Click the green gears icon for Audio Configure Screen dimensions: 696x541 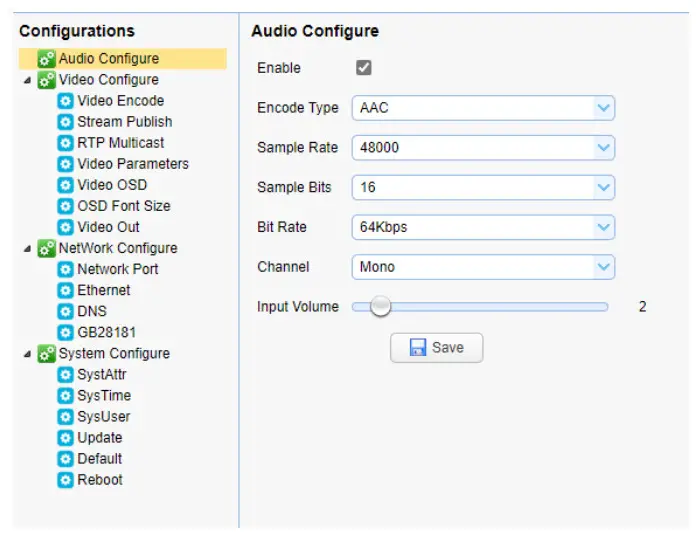tap(47, 59)
